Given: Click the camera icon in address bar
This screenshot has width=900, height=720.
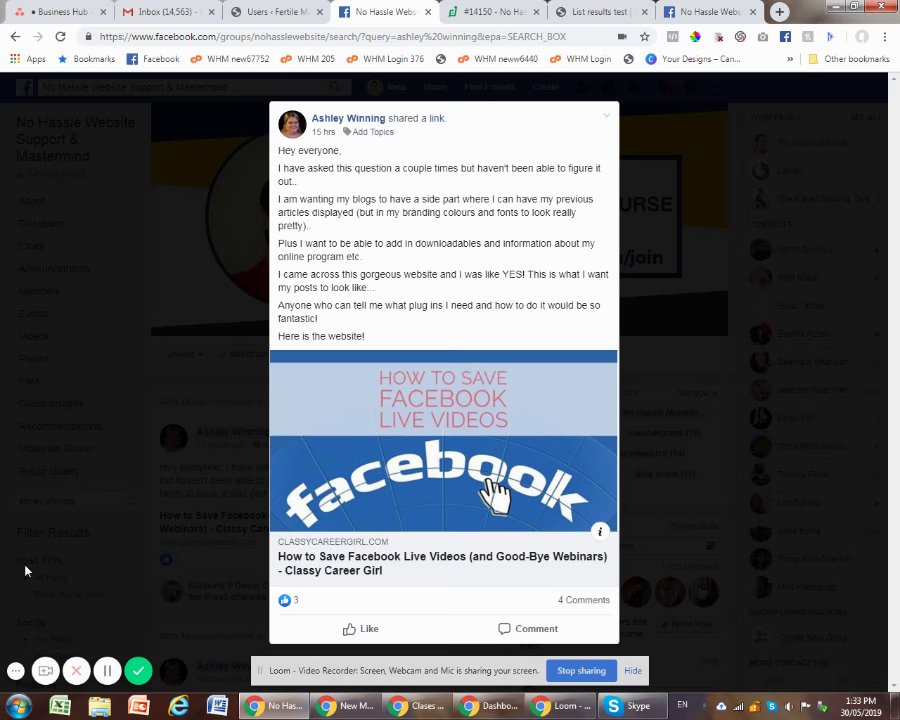Looking at the screenshot, I should point(622,37).
